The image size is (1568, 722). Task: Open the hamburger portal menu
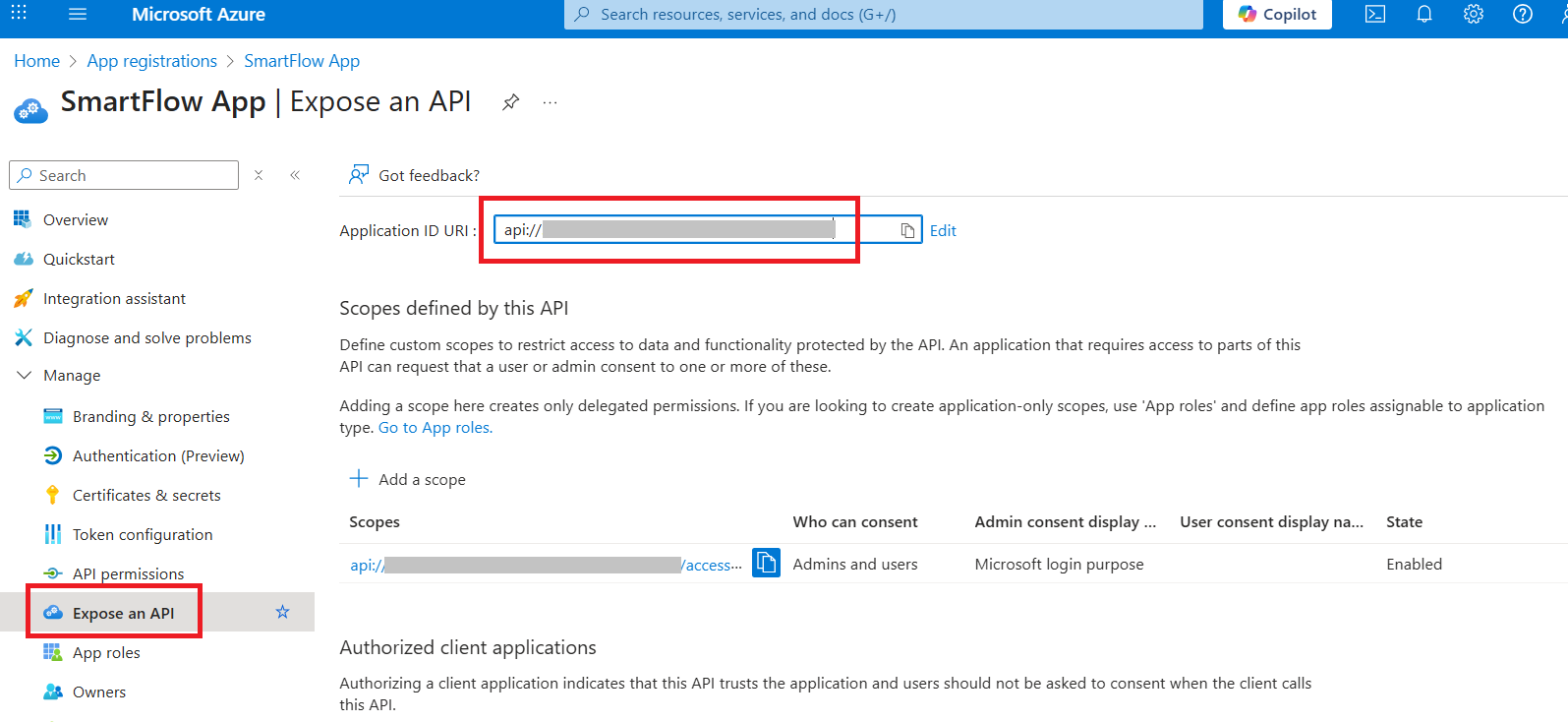point(78,14)
